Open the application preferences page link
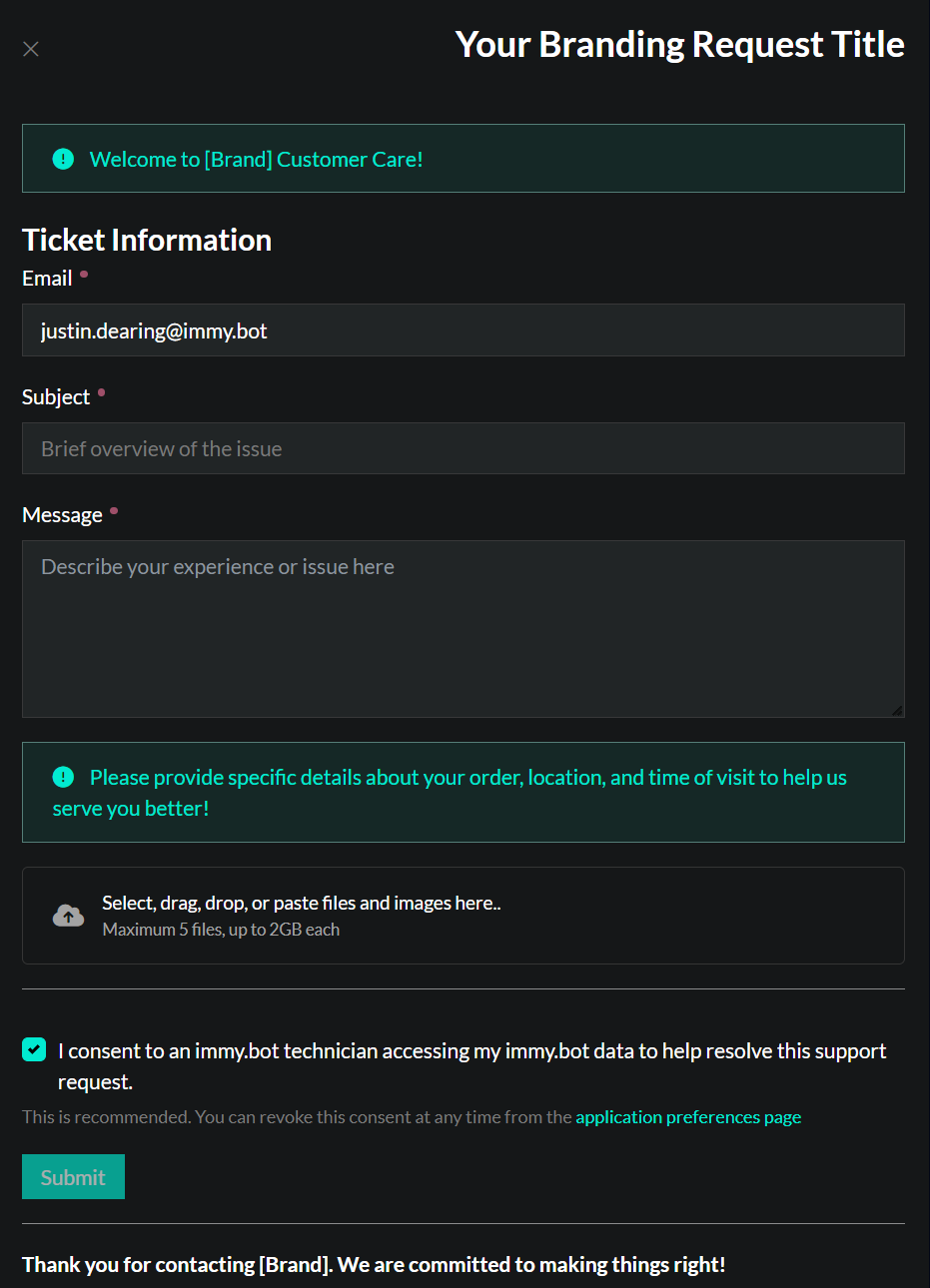This screenshot has width=930, height=1288. [x=688, y=1117]
